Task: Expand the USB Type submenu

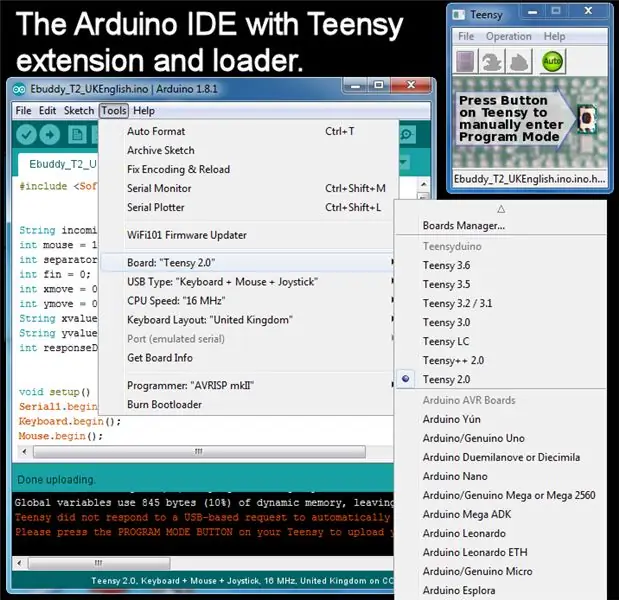Action: (247, 282)
